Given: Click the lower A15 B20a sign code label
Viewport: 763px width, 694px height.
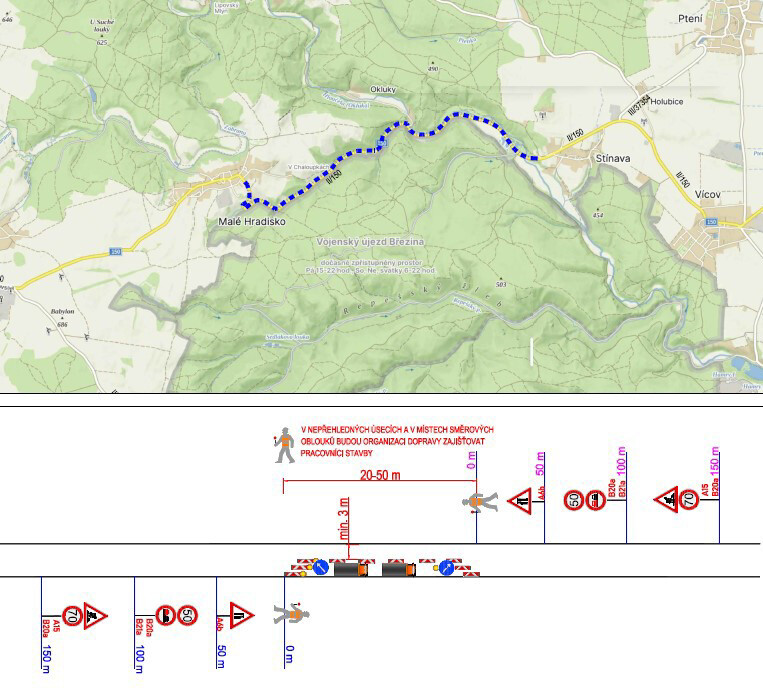Looking at the screenshot, I should (51, 628).
